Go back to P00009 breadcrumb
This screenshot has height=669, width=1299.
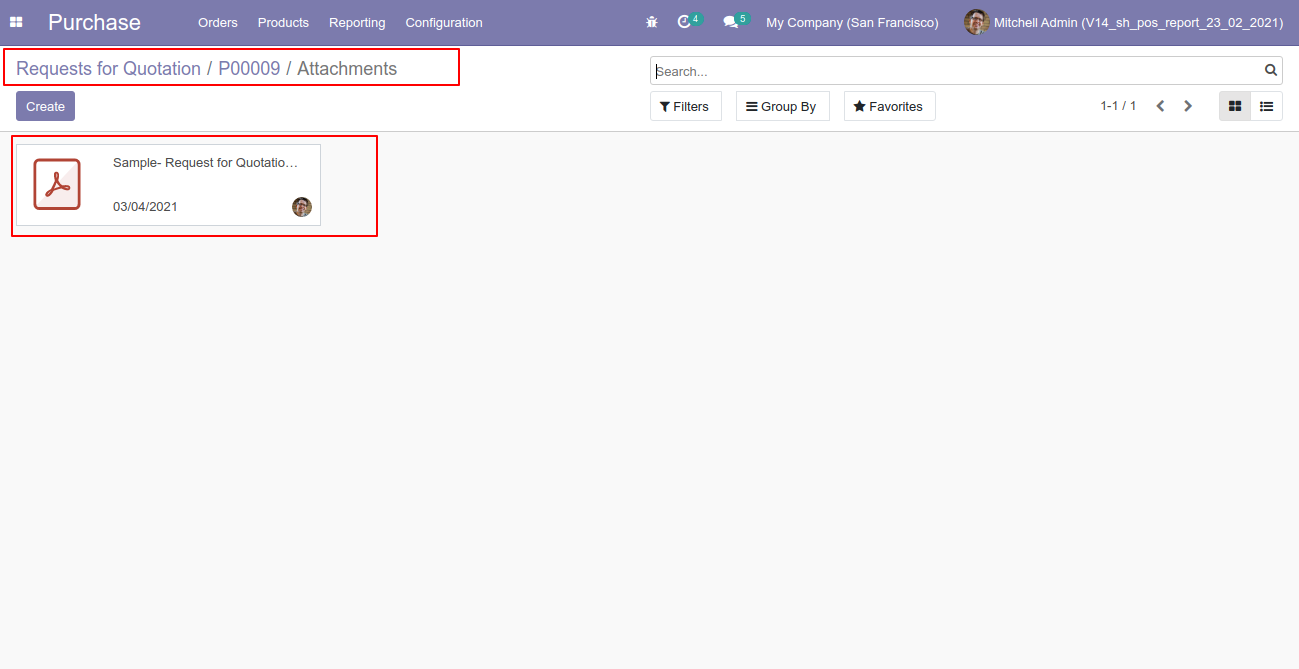(249, 69)
